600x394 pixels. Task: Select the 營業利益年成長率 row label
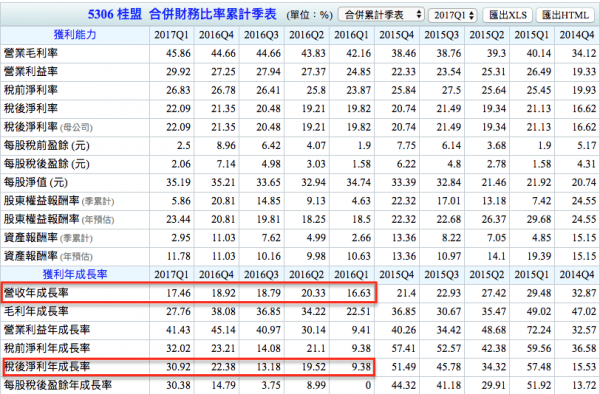pyautogui.click(x=47, y=330)
